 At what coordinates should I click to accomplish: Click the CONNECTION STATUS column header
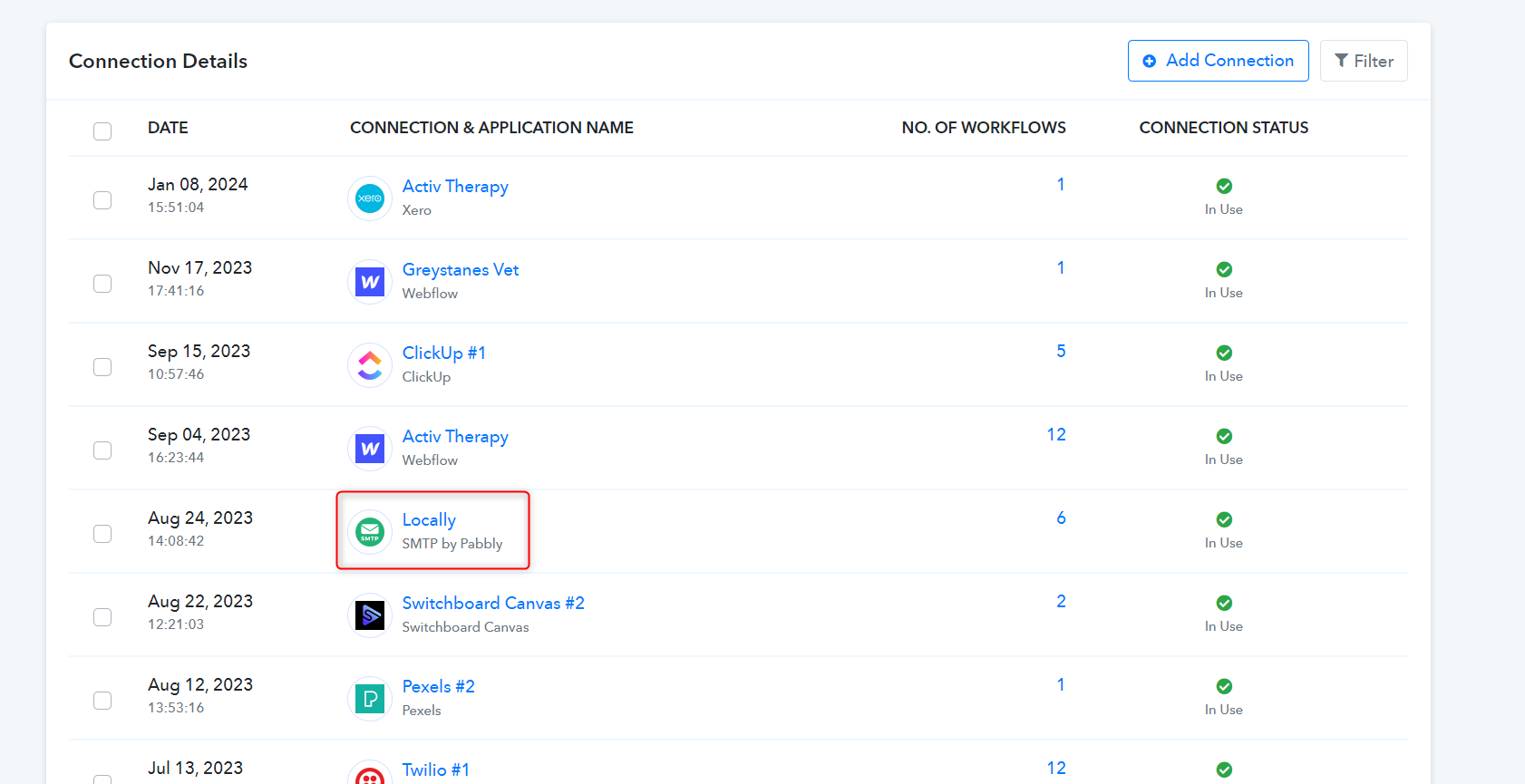coord(1224,128)
